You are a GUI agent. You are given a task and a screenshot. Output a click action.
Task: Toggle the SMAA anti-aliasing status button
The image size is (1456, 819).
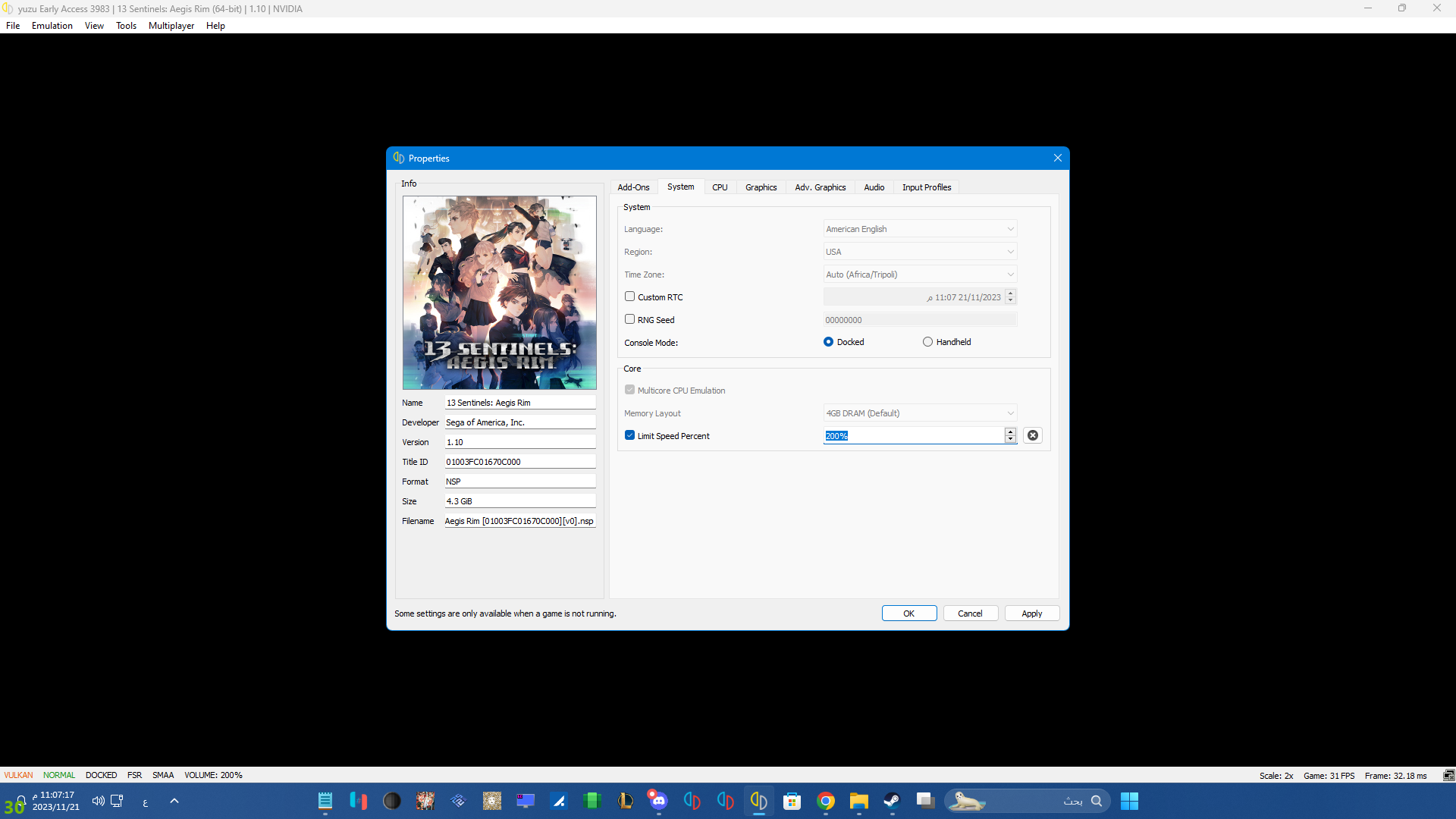(163, 775)
